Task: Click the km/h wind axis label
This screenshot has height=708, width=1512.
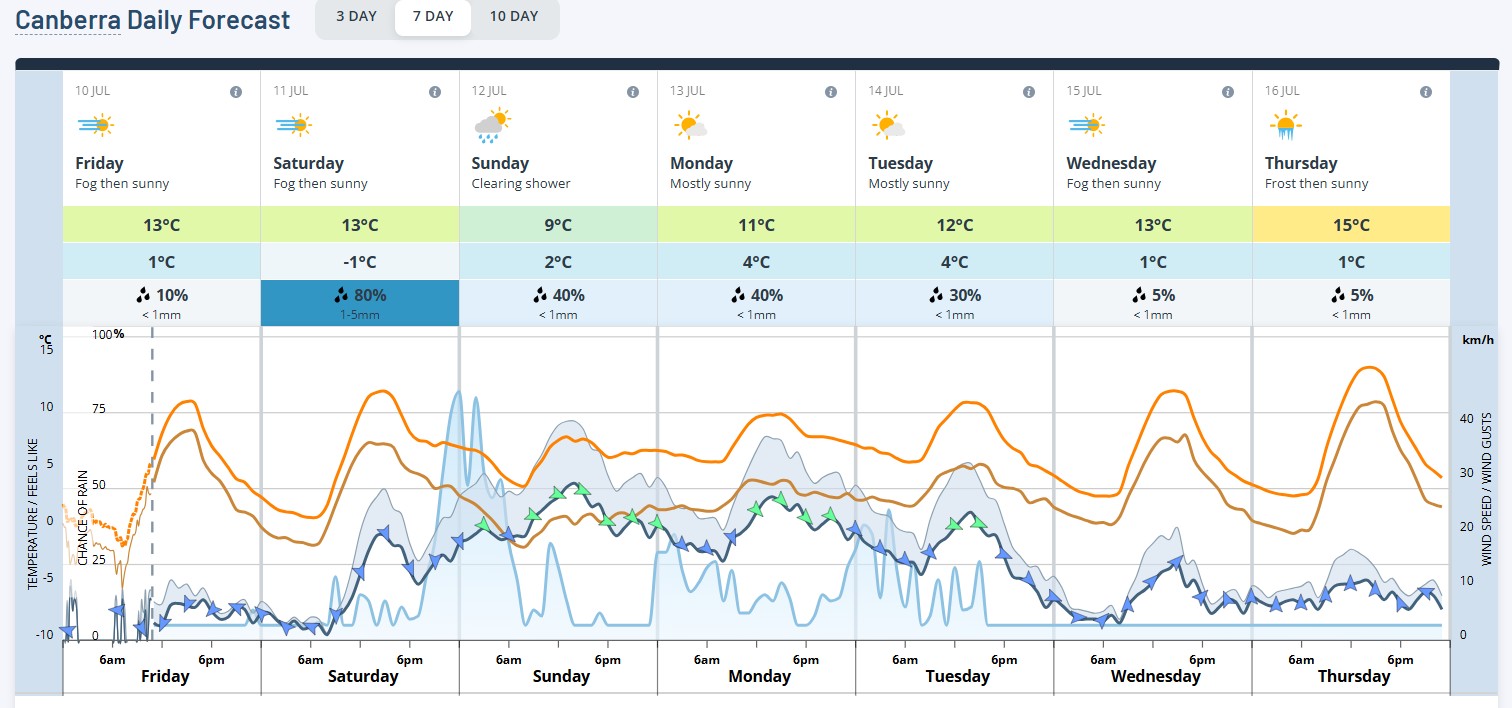Action: click(x=1478, y=340)
